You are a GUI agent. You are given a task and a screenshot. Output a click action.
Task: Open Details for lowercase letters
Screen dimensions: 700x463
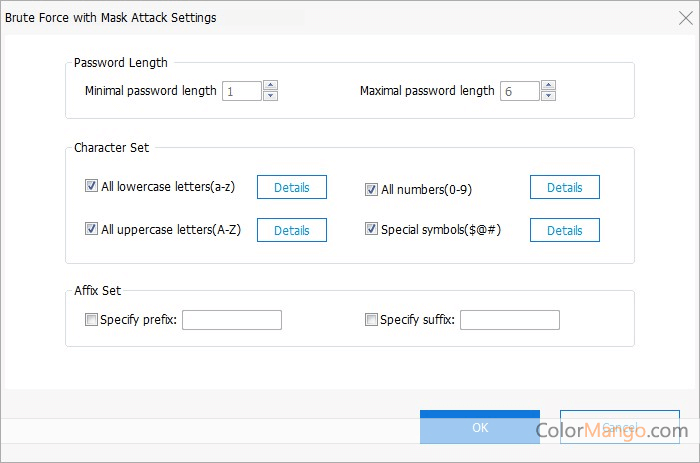292,187
